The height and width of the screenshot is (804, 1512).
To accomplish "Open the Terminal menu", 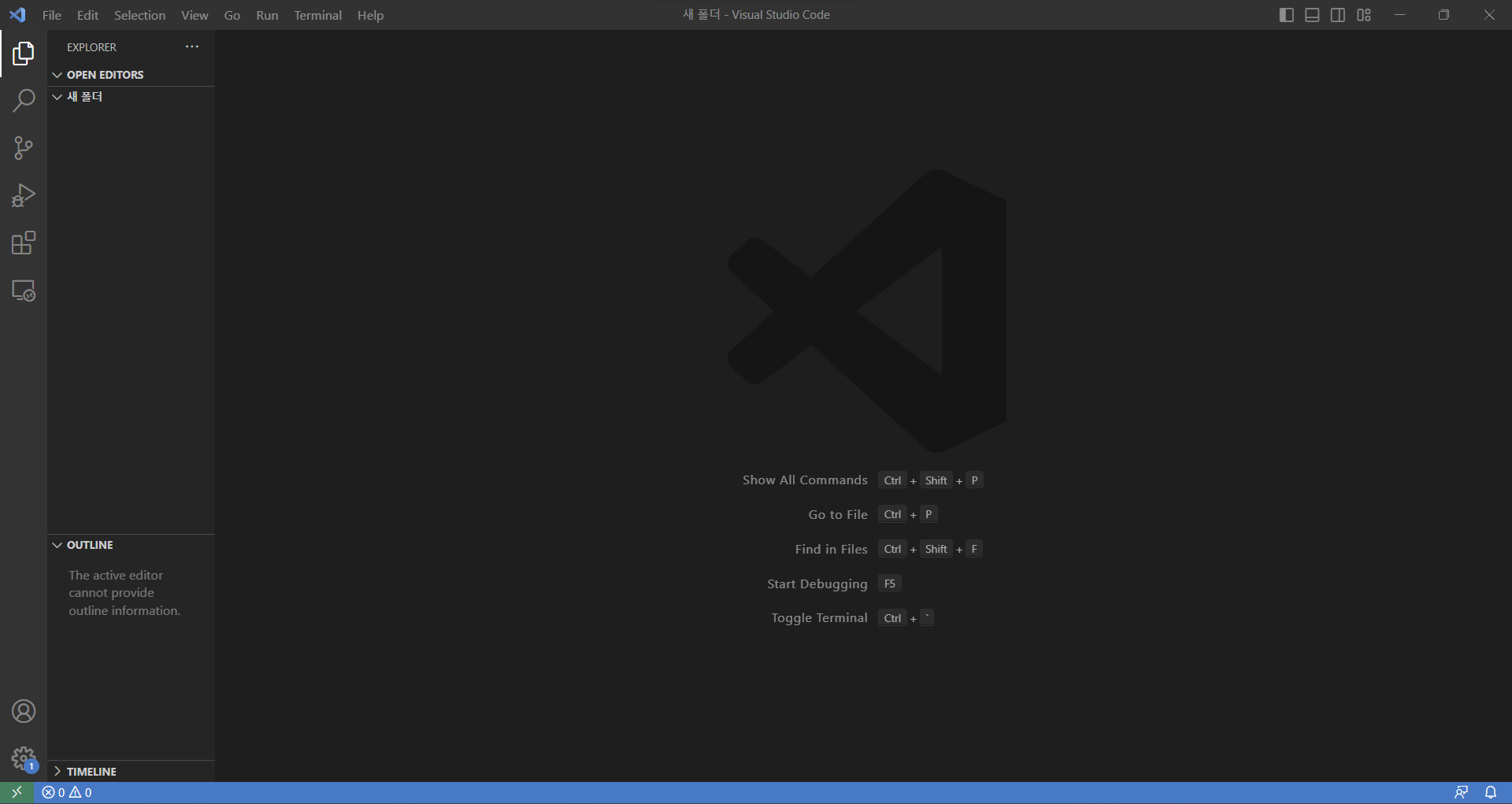I will tap(318, 15).
